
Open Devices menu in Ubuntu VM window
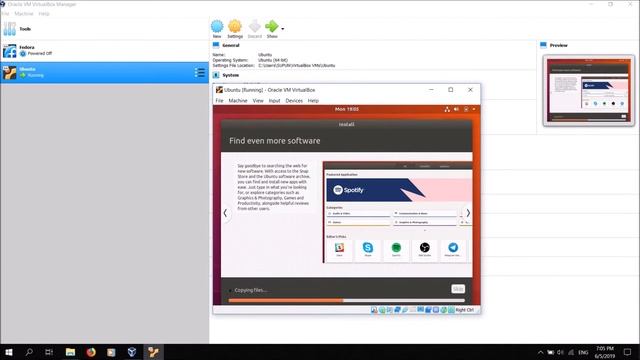coord(294,100)
